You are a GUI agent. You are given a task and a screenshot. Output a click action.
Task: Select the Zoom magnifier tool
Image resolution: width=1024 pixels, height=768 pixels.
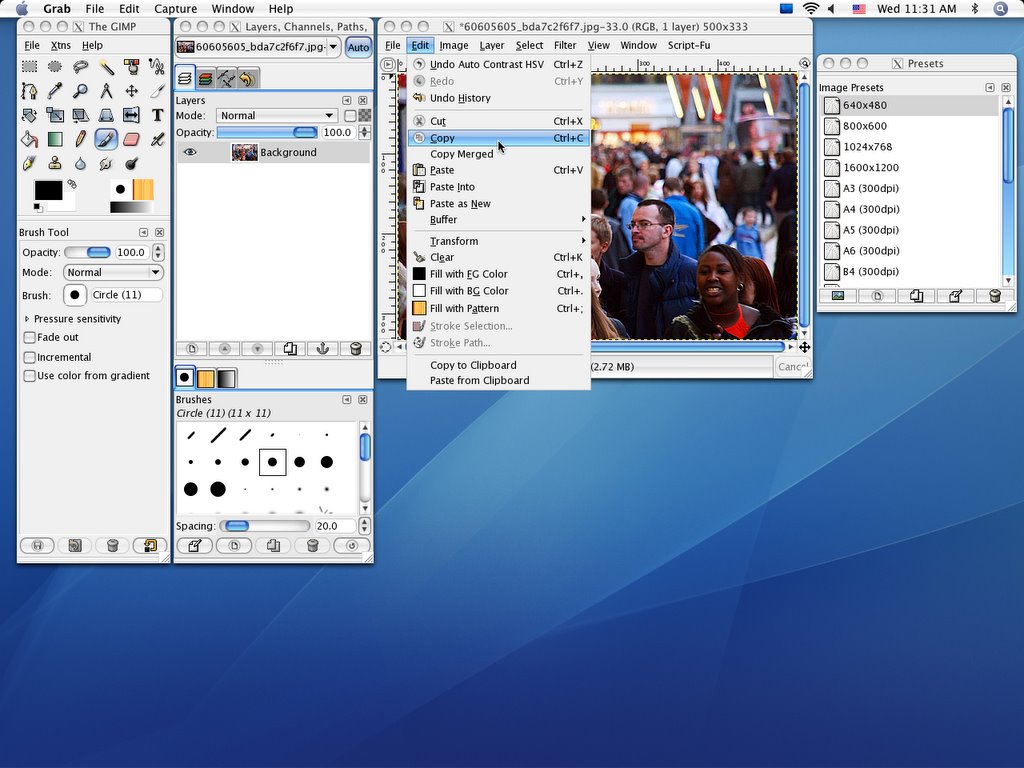pyautogui.click(x=80, y=91)
